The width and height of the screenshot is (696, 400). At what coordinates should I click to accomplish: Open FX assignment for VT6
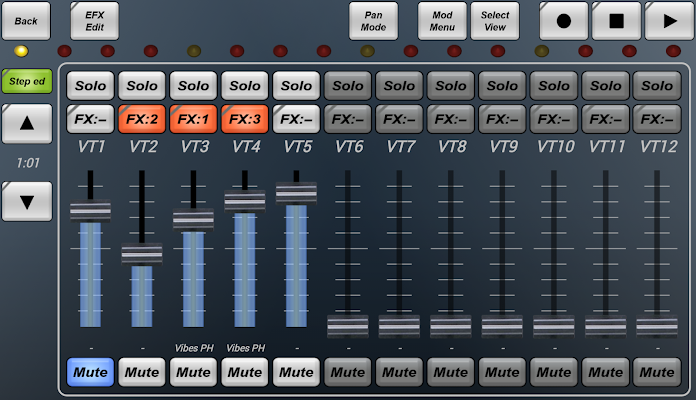coord(348,119)
